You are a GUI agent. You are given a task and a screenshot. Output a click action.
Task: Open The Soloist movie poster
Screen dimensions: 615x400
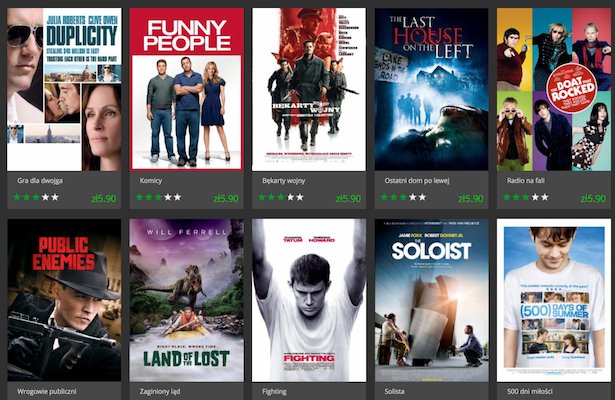431,300
